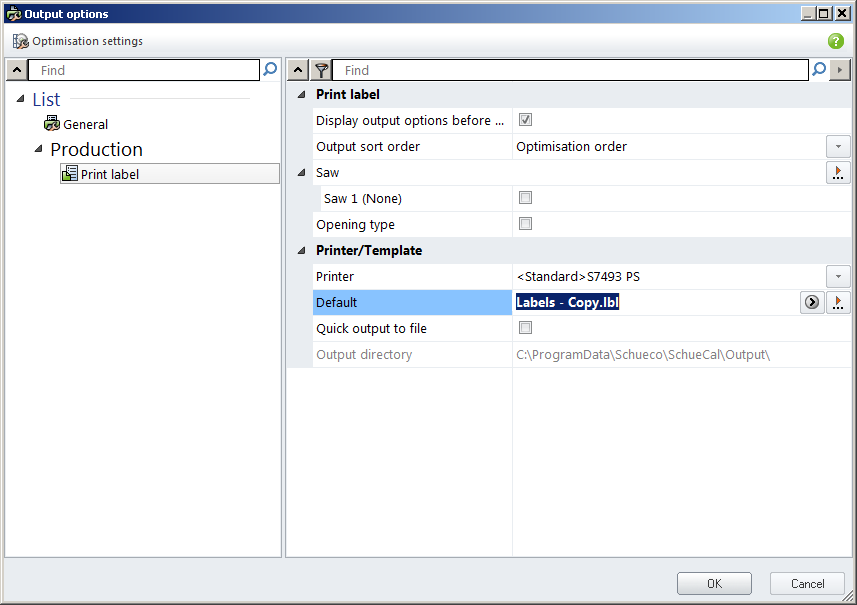
Task: Open the browse button on Saw row
Action: point(838,173)
